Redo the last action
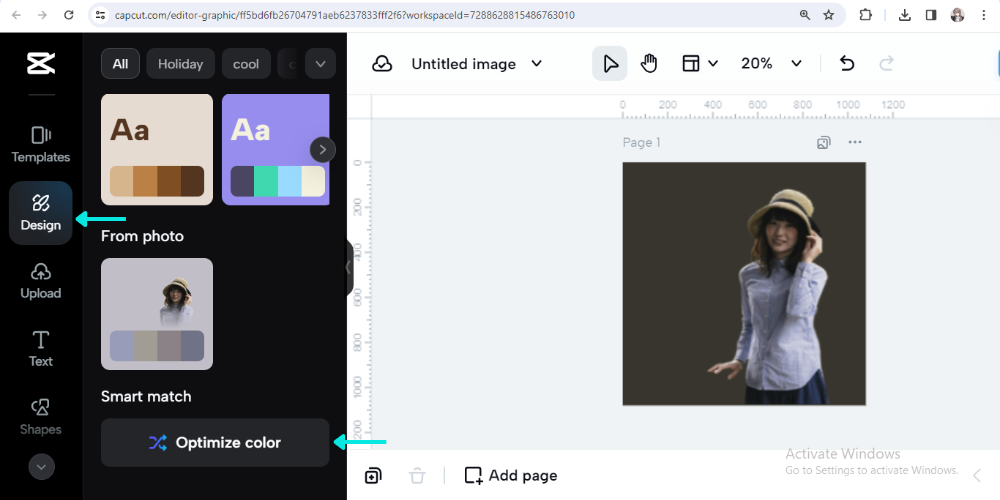 click(886, 63)
